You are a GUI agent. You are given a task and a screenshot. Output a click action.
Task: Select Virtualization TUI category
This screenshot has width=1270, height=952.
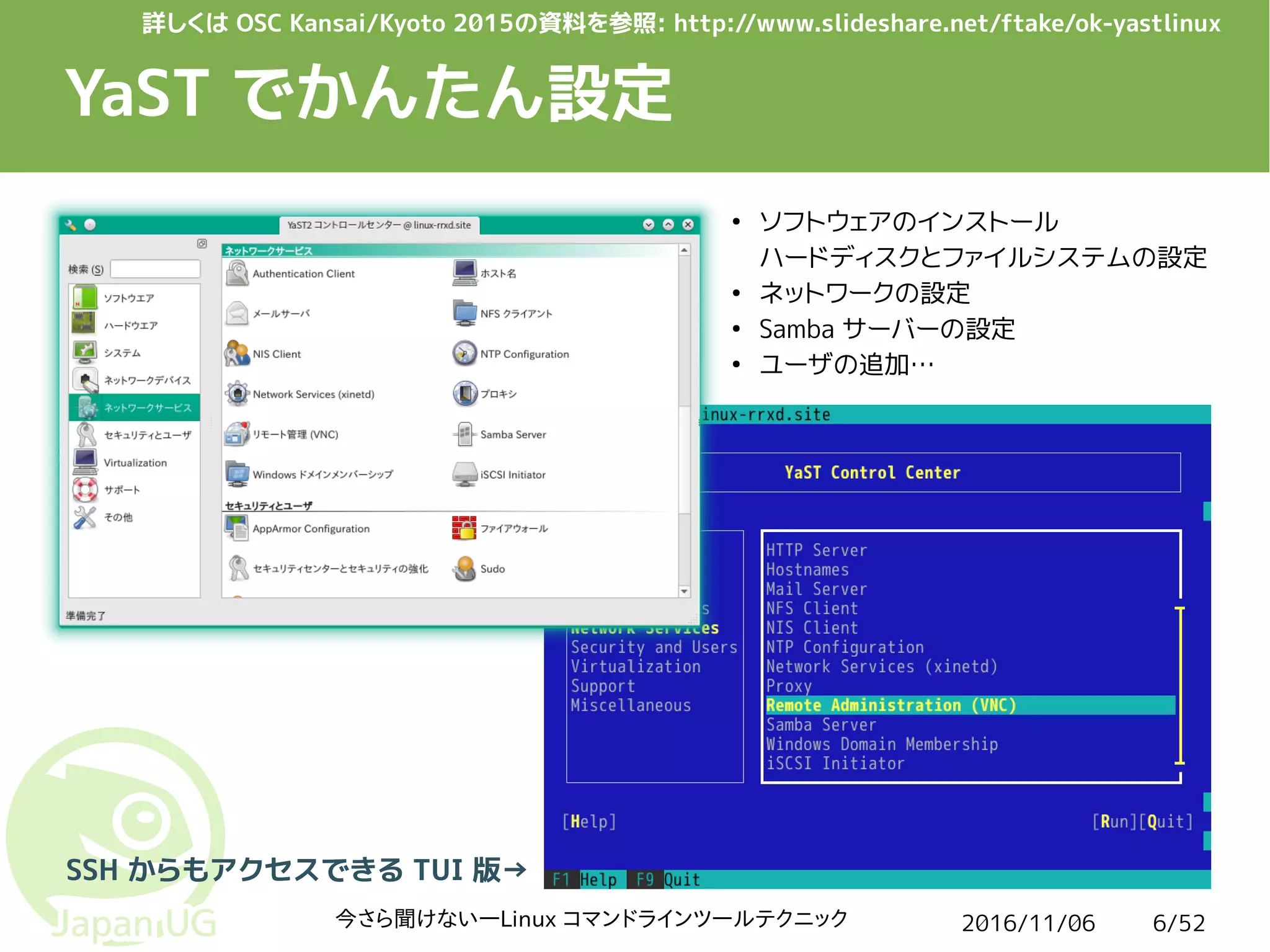click(x=636, y=667)
